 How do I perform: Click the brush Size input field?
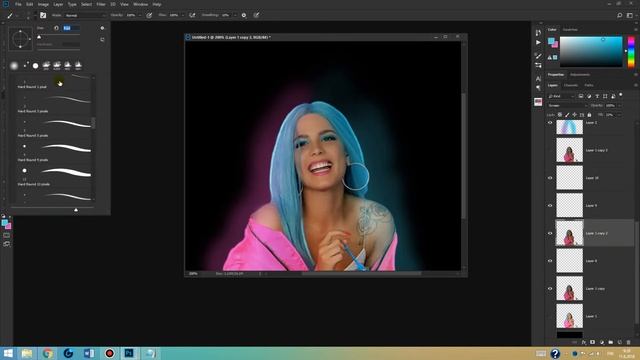[x=71, y=28]
